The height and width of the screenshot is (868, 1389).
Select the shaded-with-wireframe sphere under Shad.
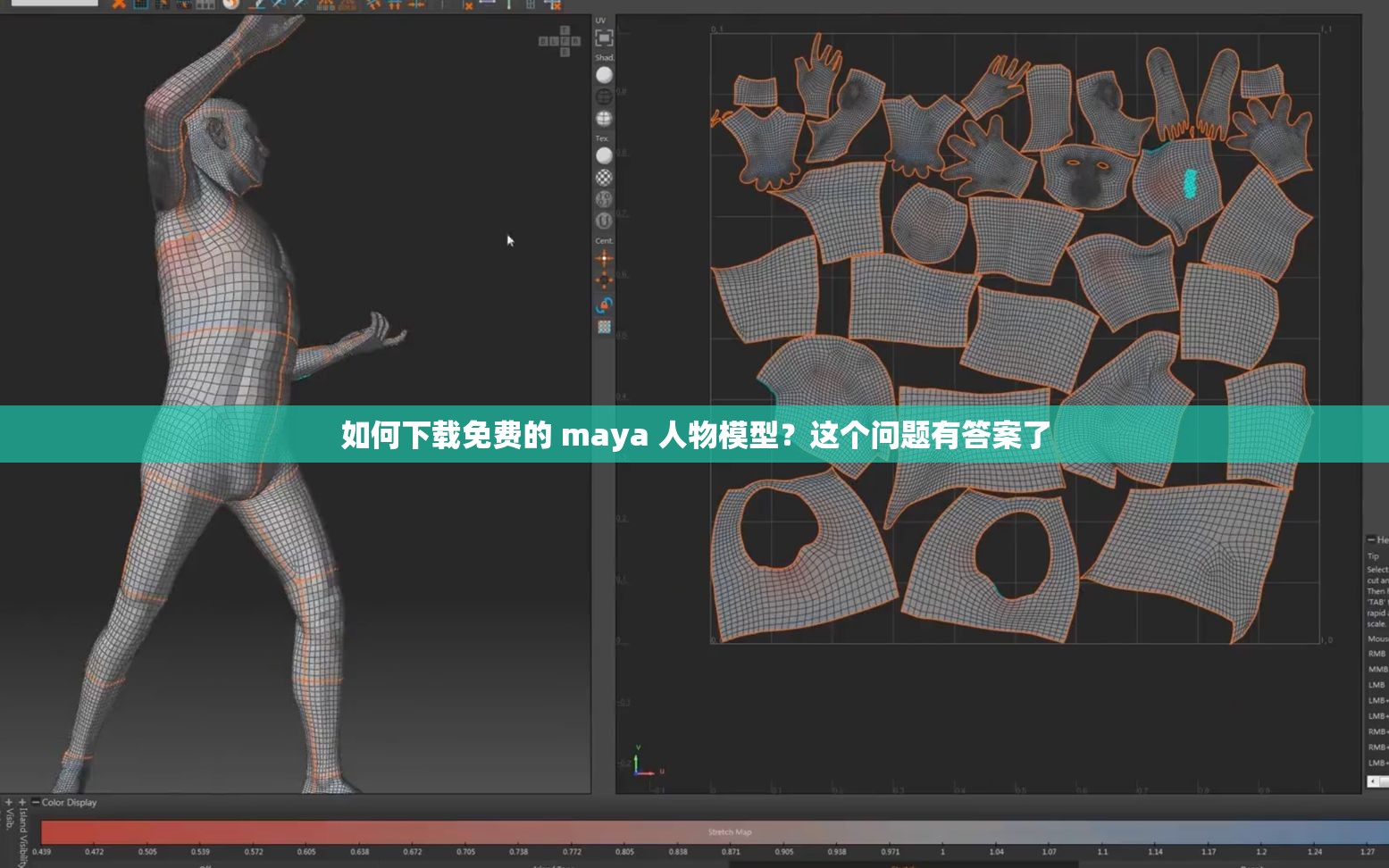pyautogui.click(x=604, y=118)
